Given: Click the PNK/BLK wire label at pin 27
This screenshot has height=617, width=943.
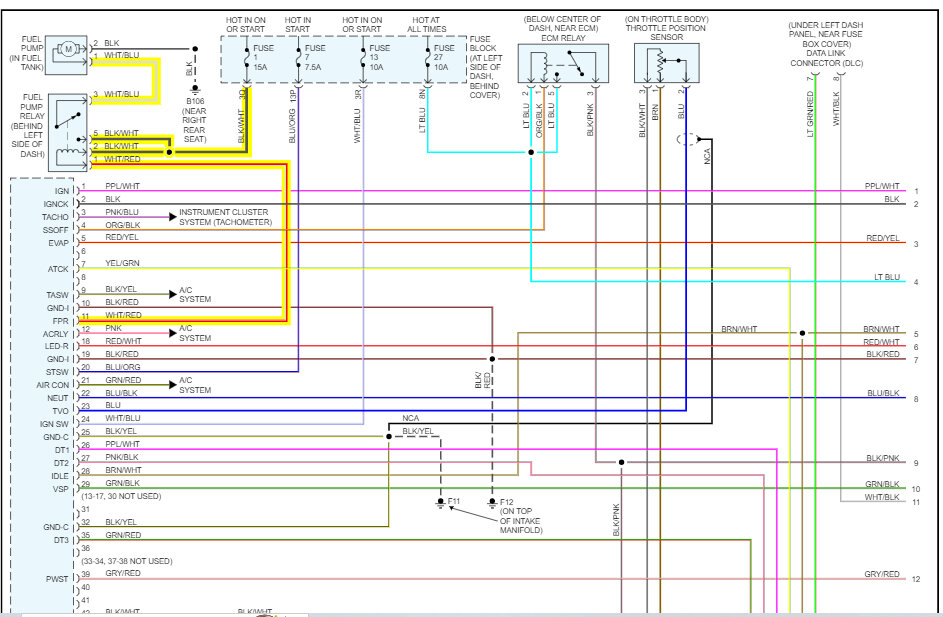Looking at the screenshot, I should tap(122, 457).
